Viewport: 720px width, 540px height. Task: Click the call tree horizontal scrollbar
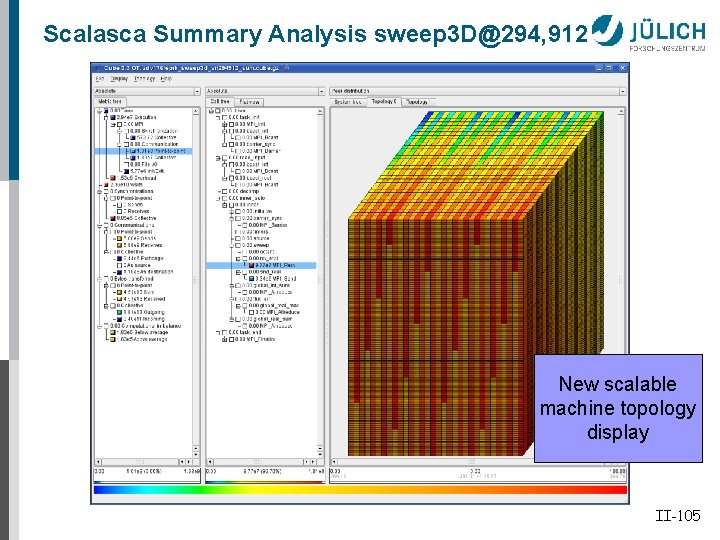pyautogui.click(x=261, y=461)
